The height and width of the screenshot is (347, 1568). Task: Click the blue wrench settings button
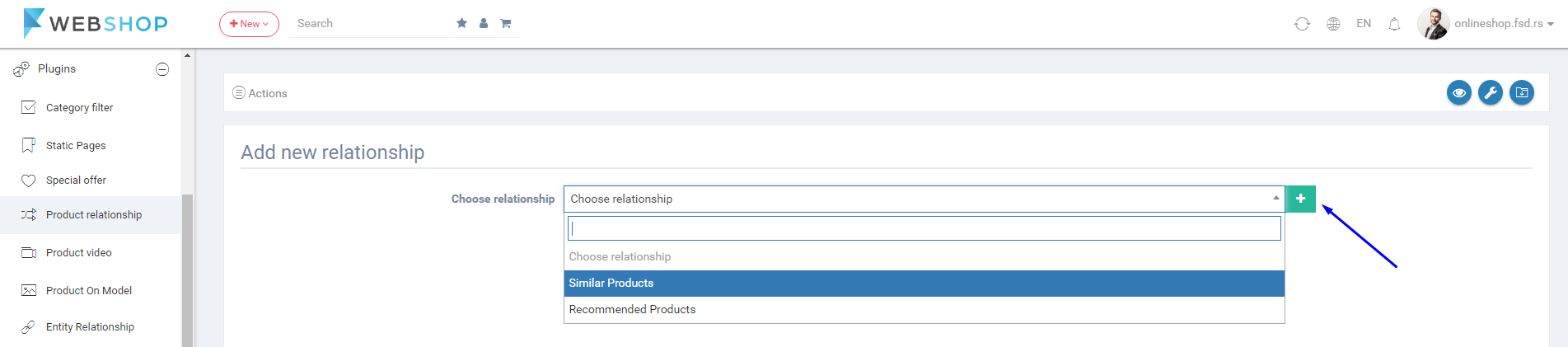[x=1491, y=93]
